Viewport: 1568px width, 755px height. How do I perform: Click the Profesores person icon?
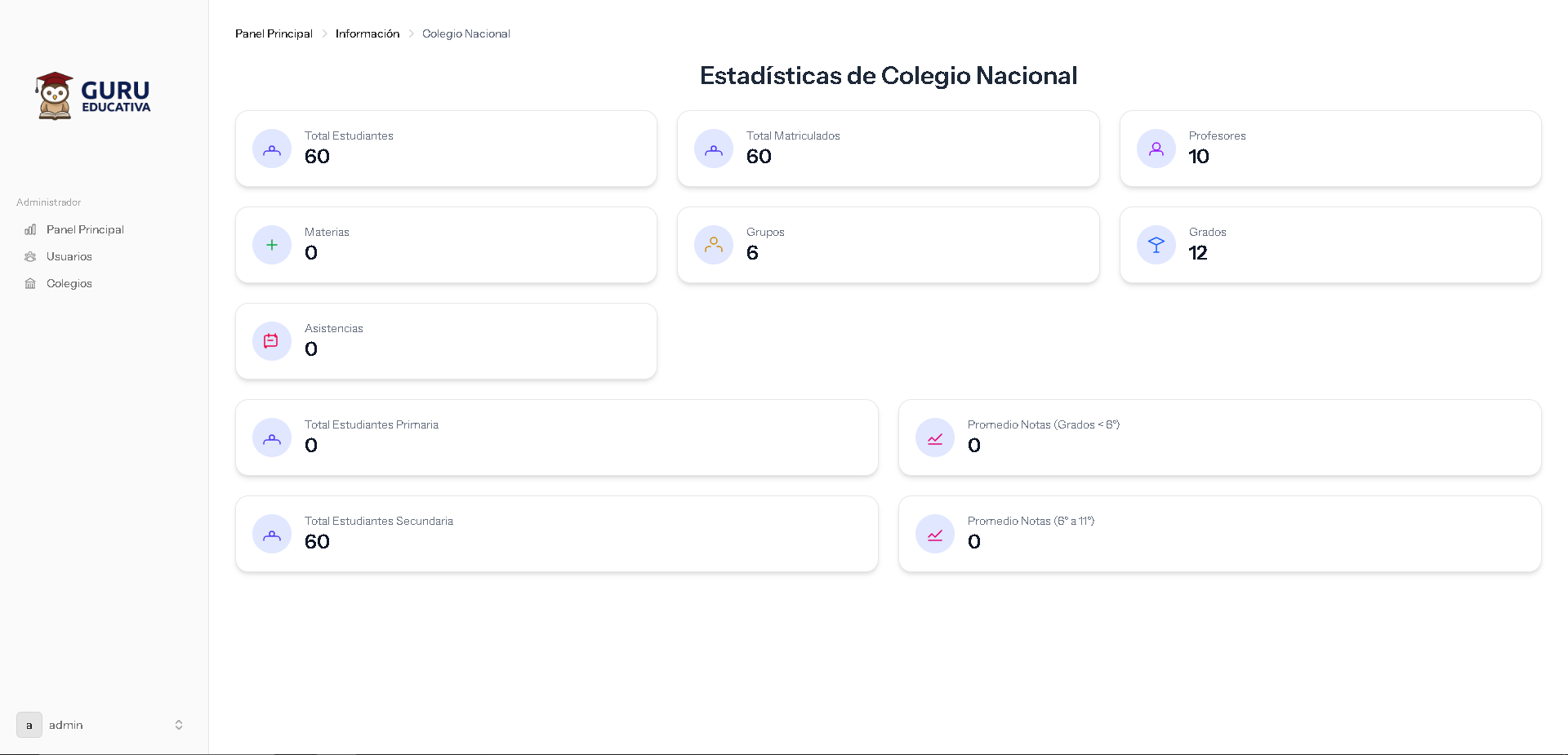pos(1156,149)
